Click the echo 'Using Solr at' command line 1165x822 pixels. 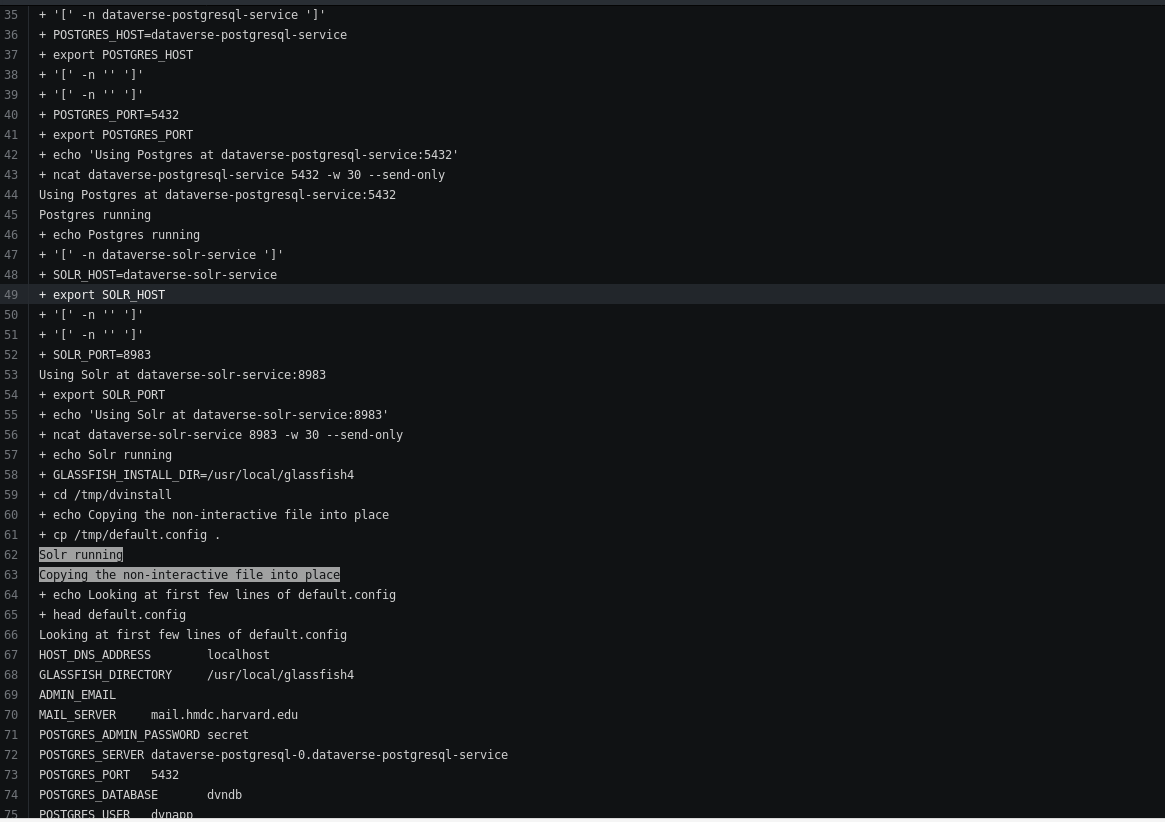214,415
